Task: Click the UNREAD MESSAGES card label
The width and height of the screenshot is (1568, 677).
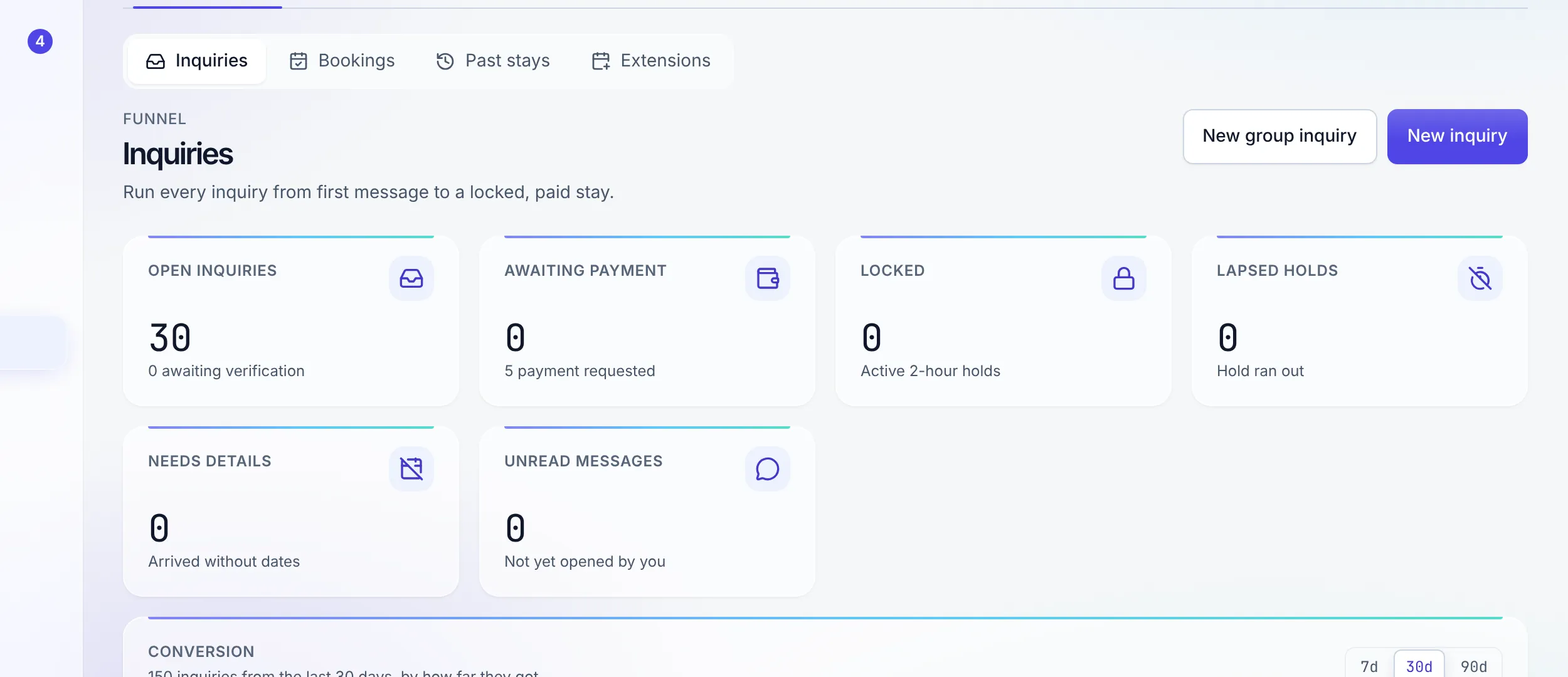Action: click(x=583, y=461)
